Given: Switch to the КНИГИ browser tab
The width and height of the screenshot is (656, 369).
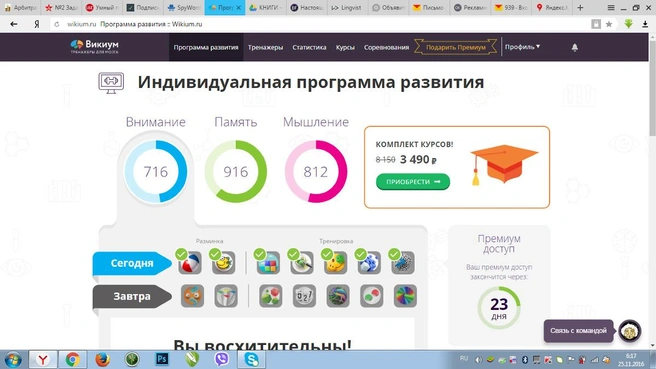Looking at the screenshot, I should pyautogui.click(x=266, y=8).
